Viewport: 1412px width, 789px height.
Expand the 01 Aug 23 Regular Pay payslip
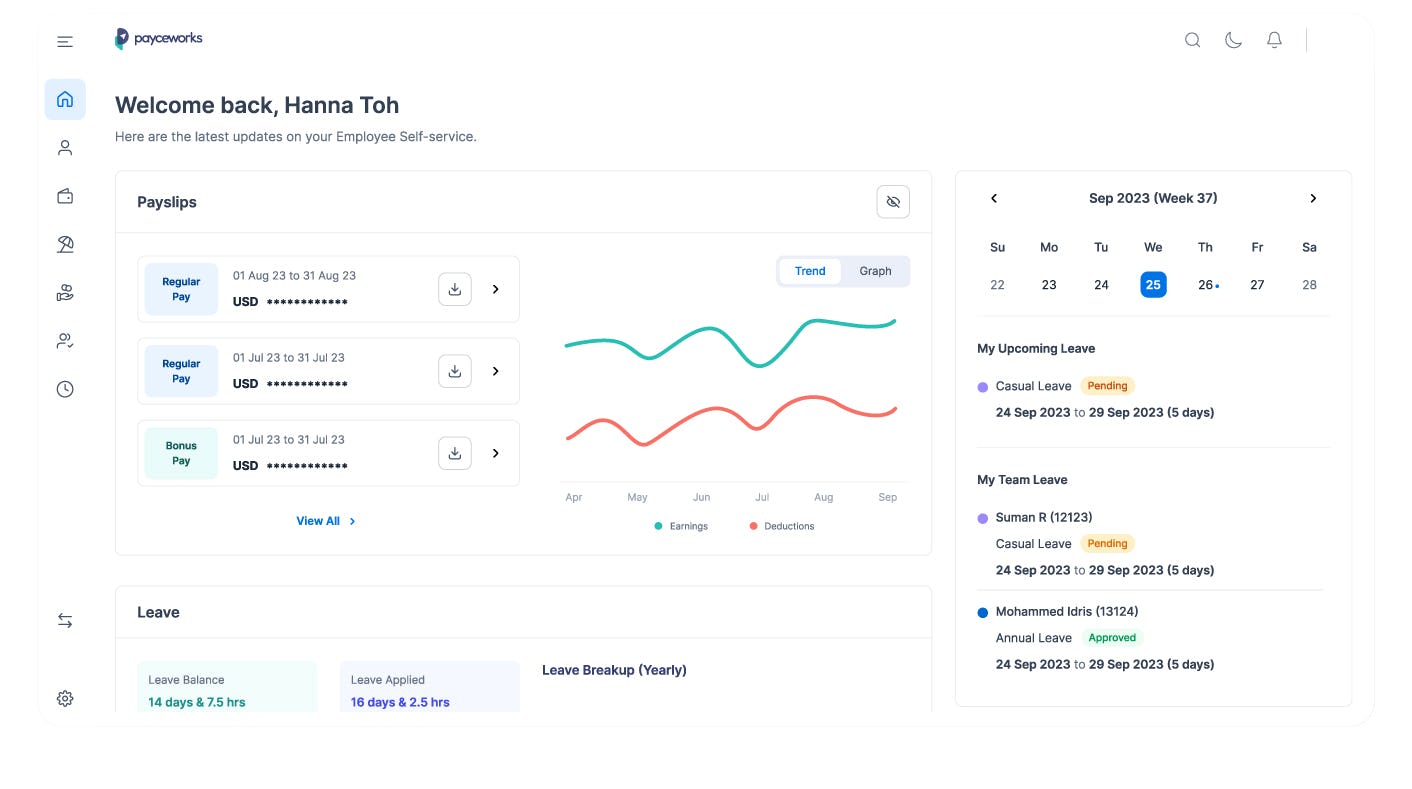point(495,289)
